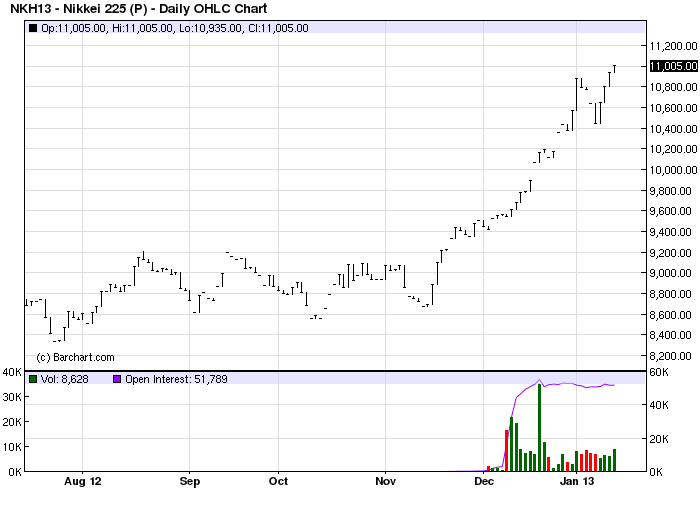The height and width of the screenshot is (512, 700).
Task: Click the 'Nov' date axis label
Action: (385, 481)
